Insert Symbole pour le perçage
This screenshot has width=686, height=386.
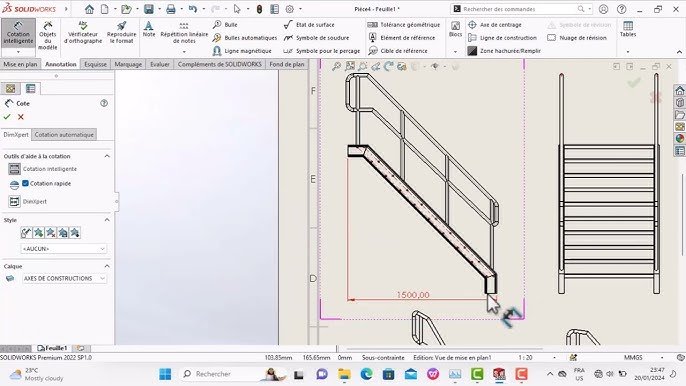tap(322, 51)
